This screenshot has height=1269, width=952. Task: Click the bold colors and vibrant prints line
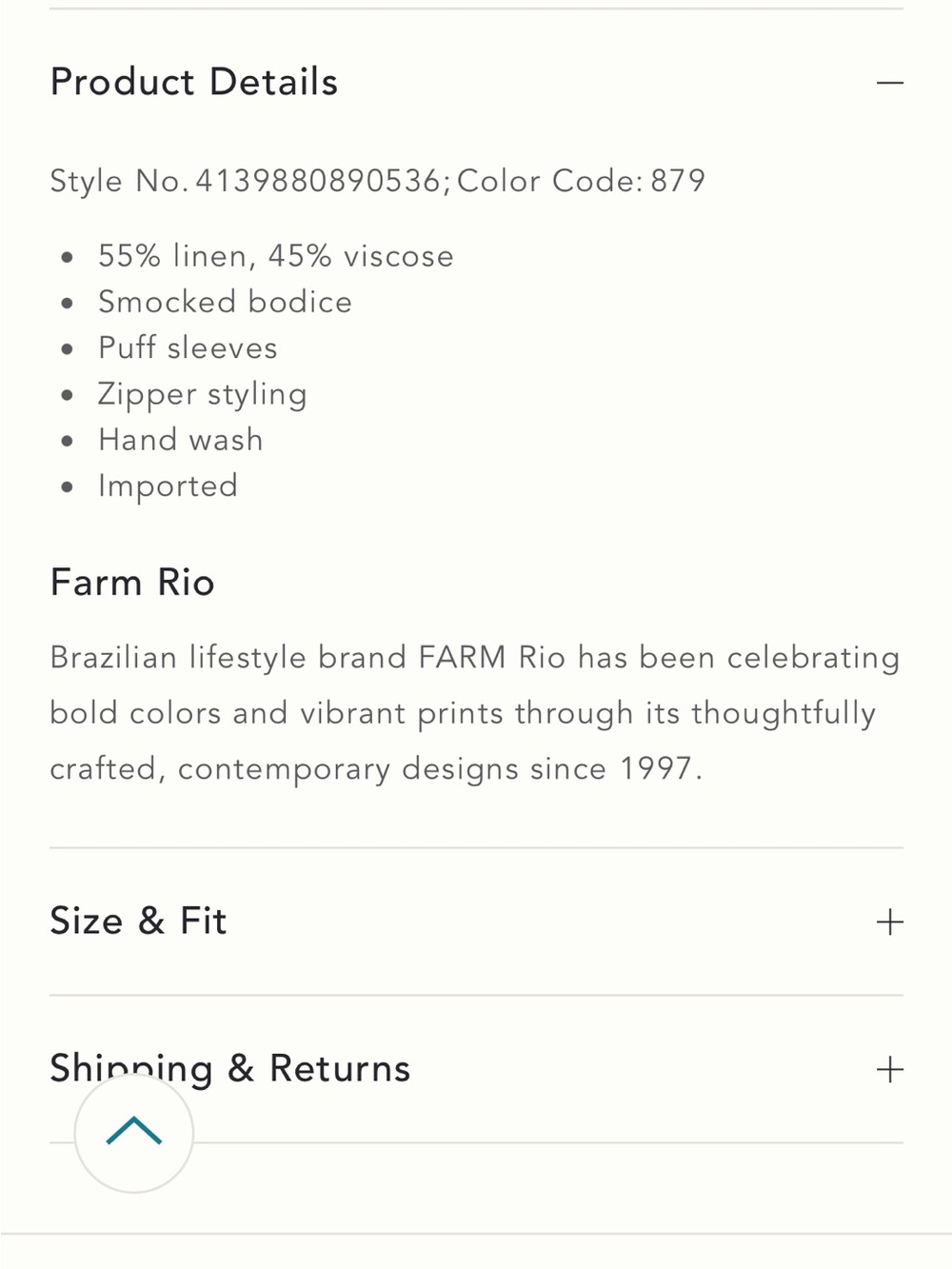coord(463,714)
